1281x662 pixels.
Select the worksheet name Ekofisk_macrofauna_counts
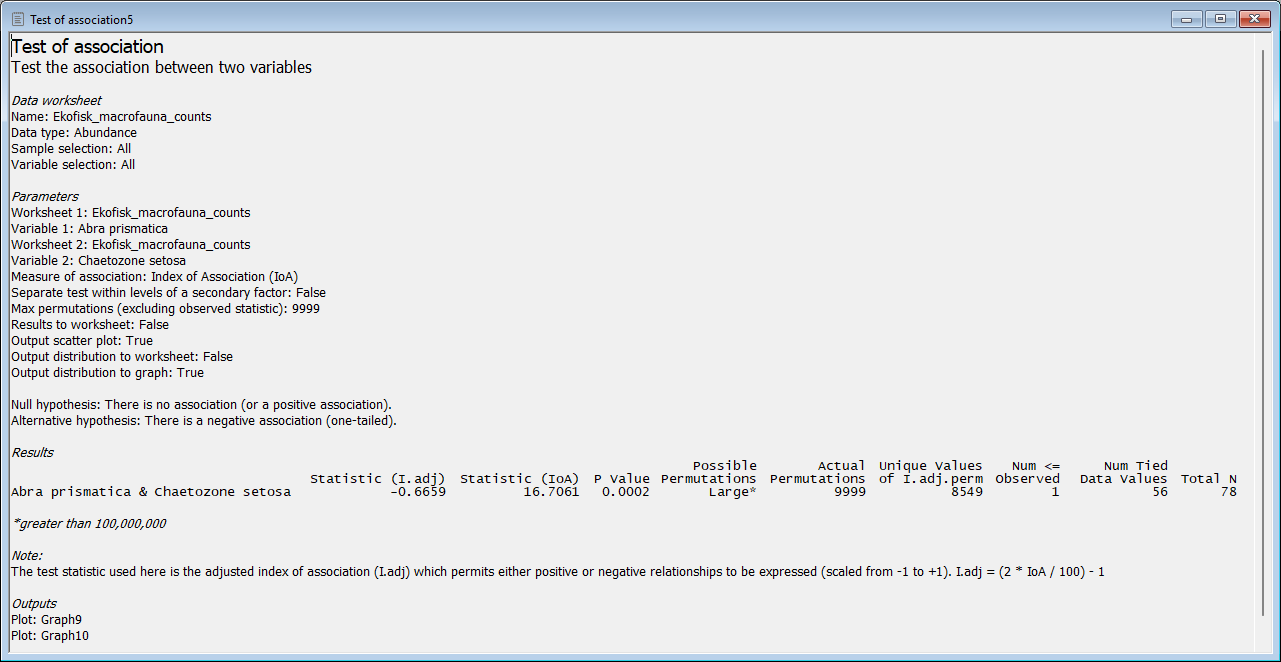coord(110,116)
